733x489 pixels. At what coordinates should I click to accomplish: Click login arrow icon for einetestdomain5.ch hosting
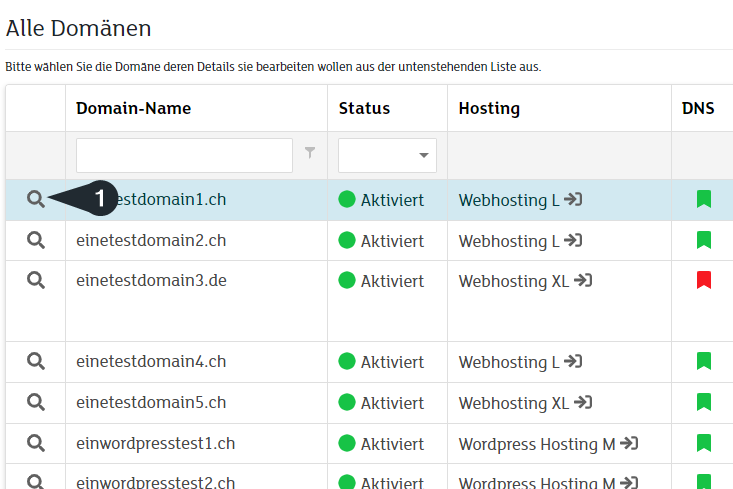(x=583, y=402)
